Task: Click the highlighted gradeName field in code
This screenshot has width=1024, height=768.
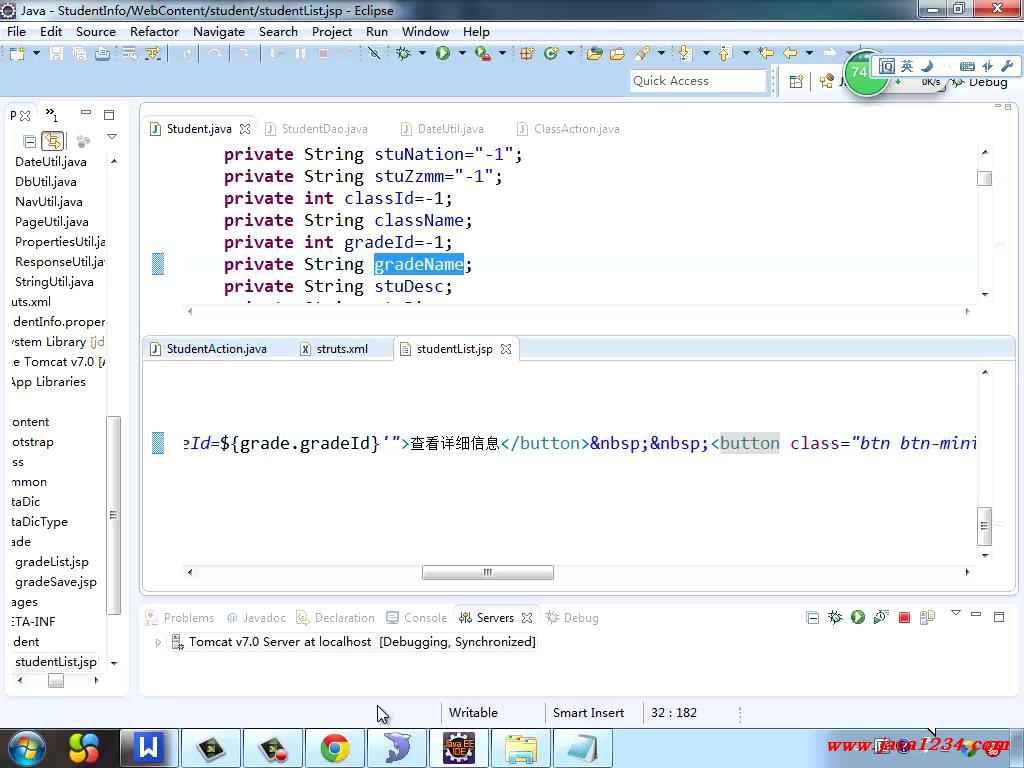Action: click(419, 264)
